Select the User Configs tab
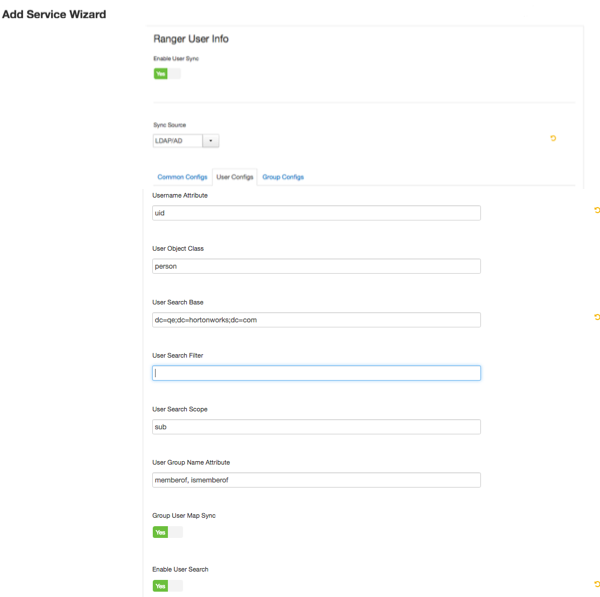 [x=235, y=177]
